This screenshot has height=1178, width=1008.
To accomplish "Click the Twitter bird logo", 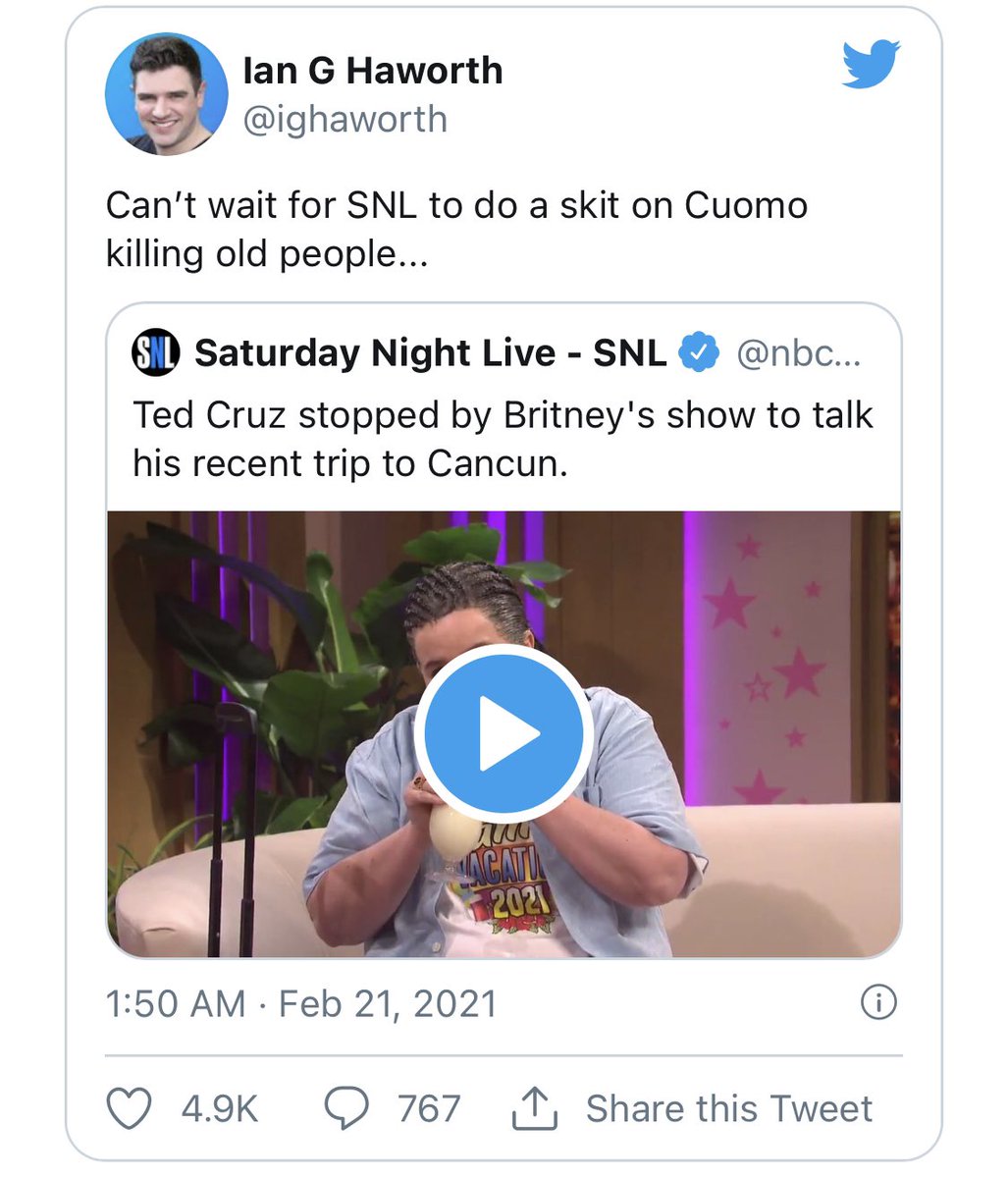I will coord(871,65).
